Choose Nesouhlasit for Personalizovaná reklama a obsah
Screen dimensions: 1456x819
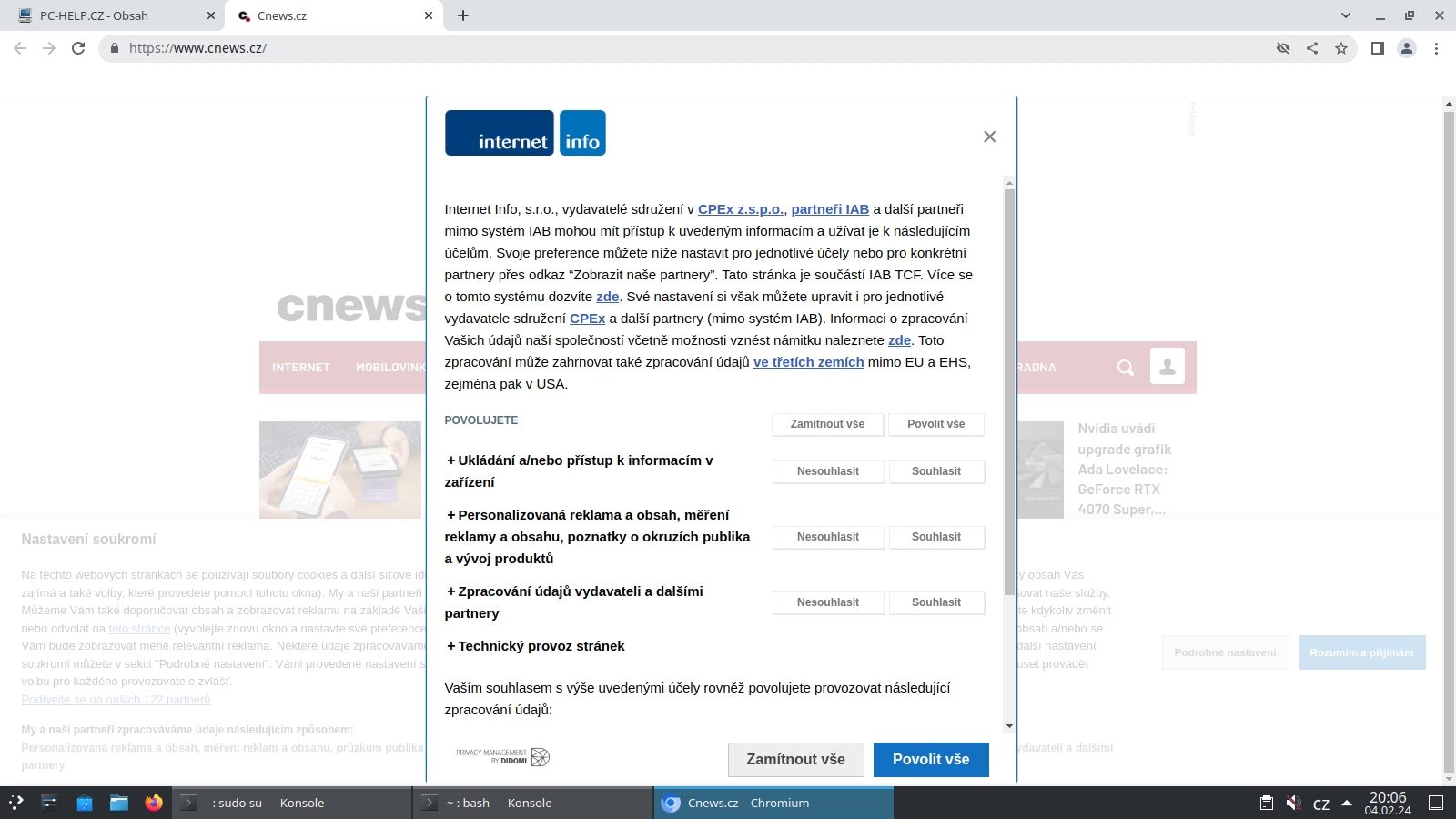pyautogui.click(x=827, y=537)
